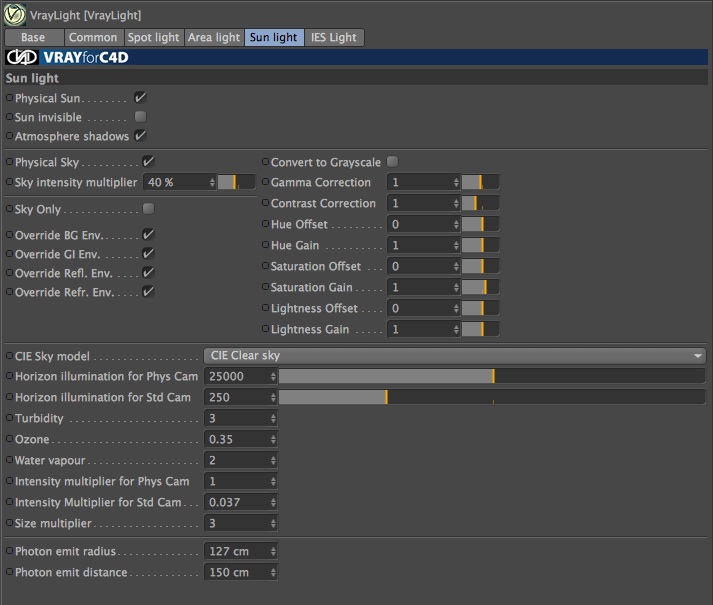Viewport: 713px width, 605px height.
Task: Click the Sky intensity multiplier stepper arrows
Action: click(212, 182)
